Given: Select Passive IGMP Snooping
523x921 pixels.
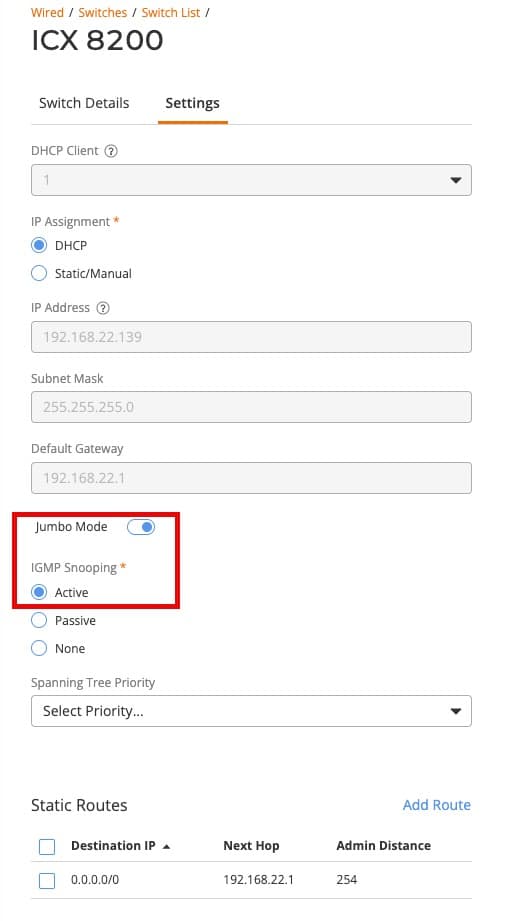Looking at the screenshot, I should coord(39,620).
